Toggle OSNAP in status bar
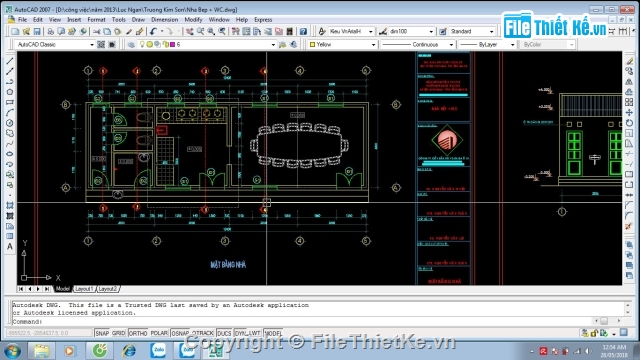The height and width of the screenshot is (360, 640). tap(180, 333)
